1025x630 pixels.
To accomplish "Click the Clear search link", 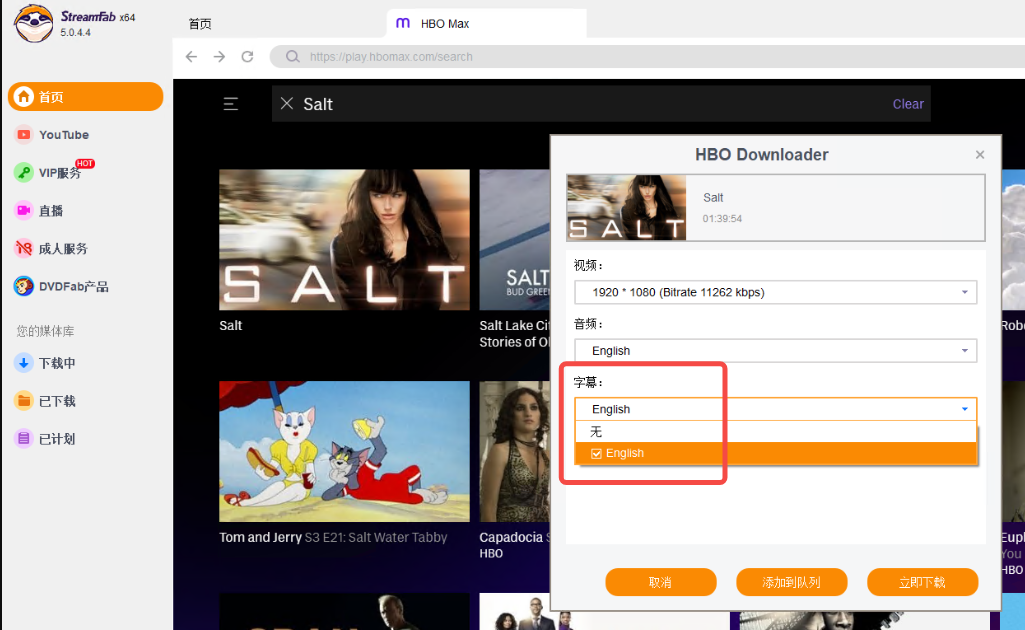I will coord(908,104).
